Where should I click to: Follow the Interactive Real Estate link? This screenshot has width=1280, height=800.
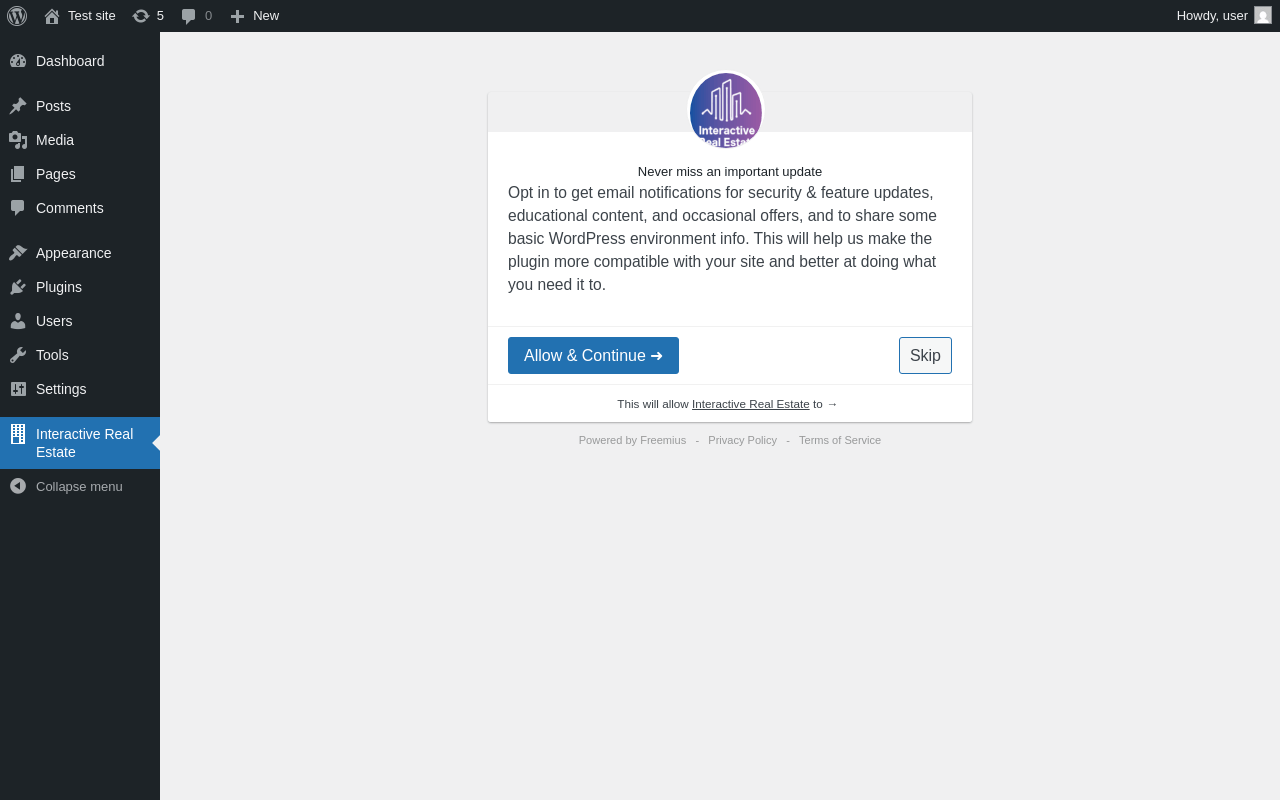tap(751, 404)
